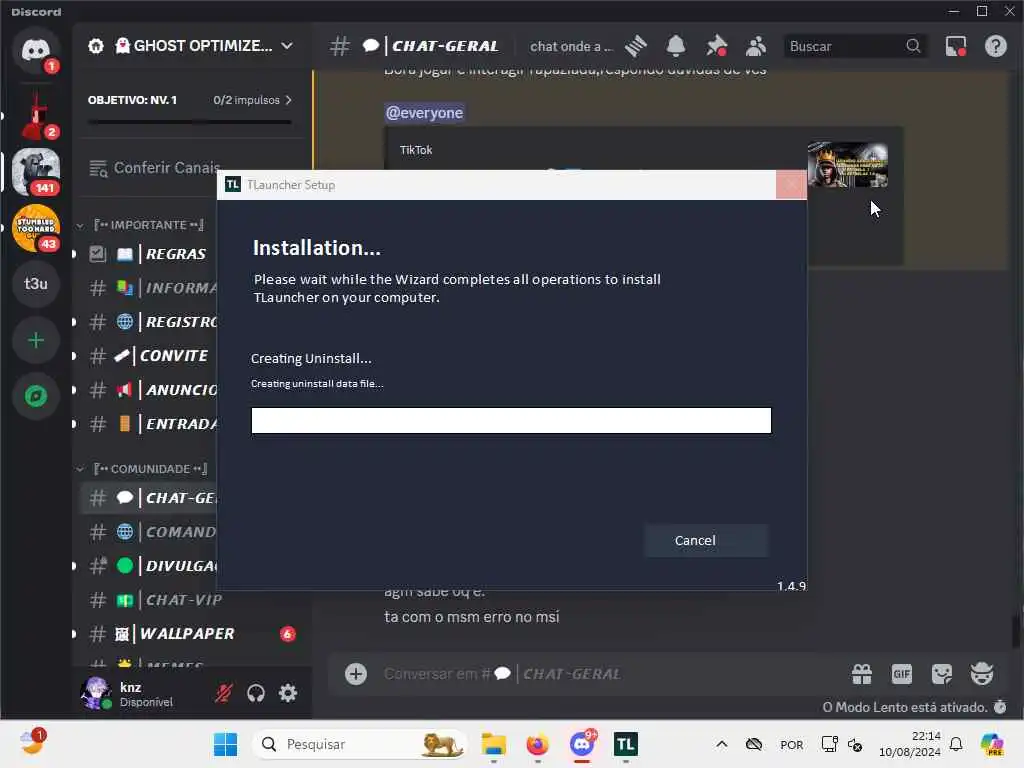Screen dimensions: 1024x768
Task: Show pinned messages pin icon
Action: point(716,46)
